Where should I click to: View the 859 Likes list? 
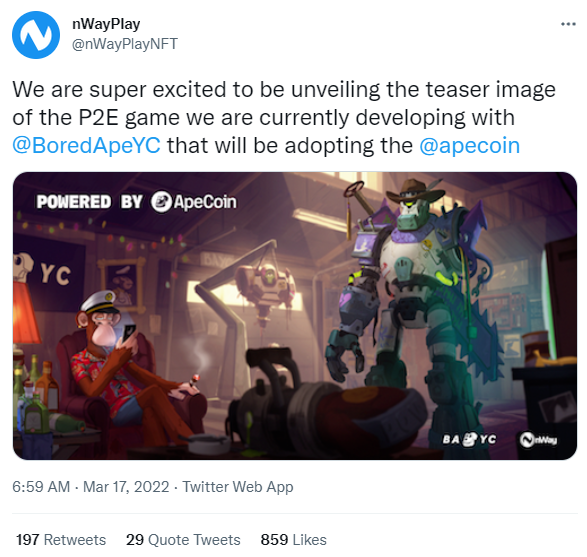[x=294, y=540]
